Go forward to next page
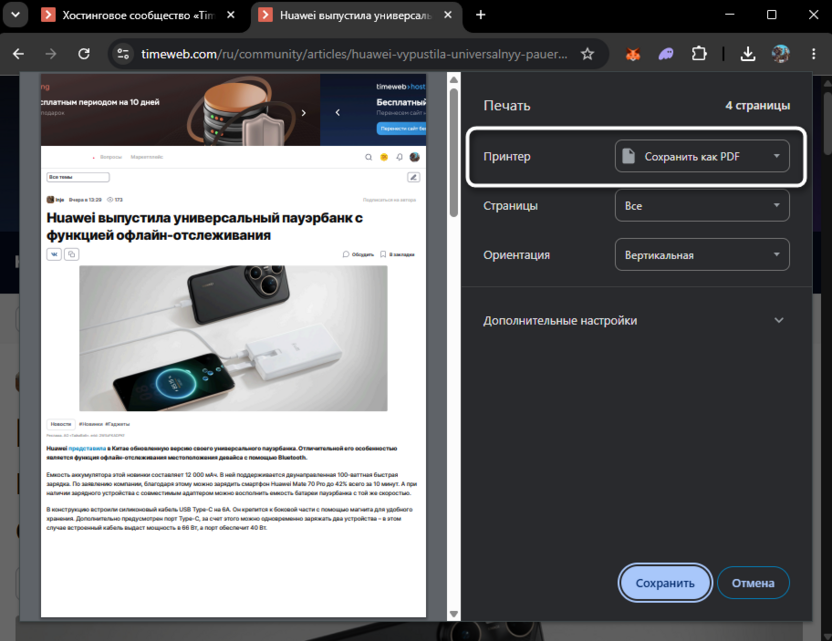Screen dimensions: 832x641 [x=51, y=54]
